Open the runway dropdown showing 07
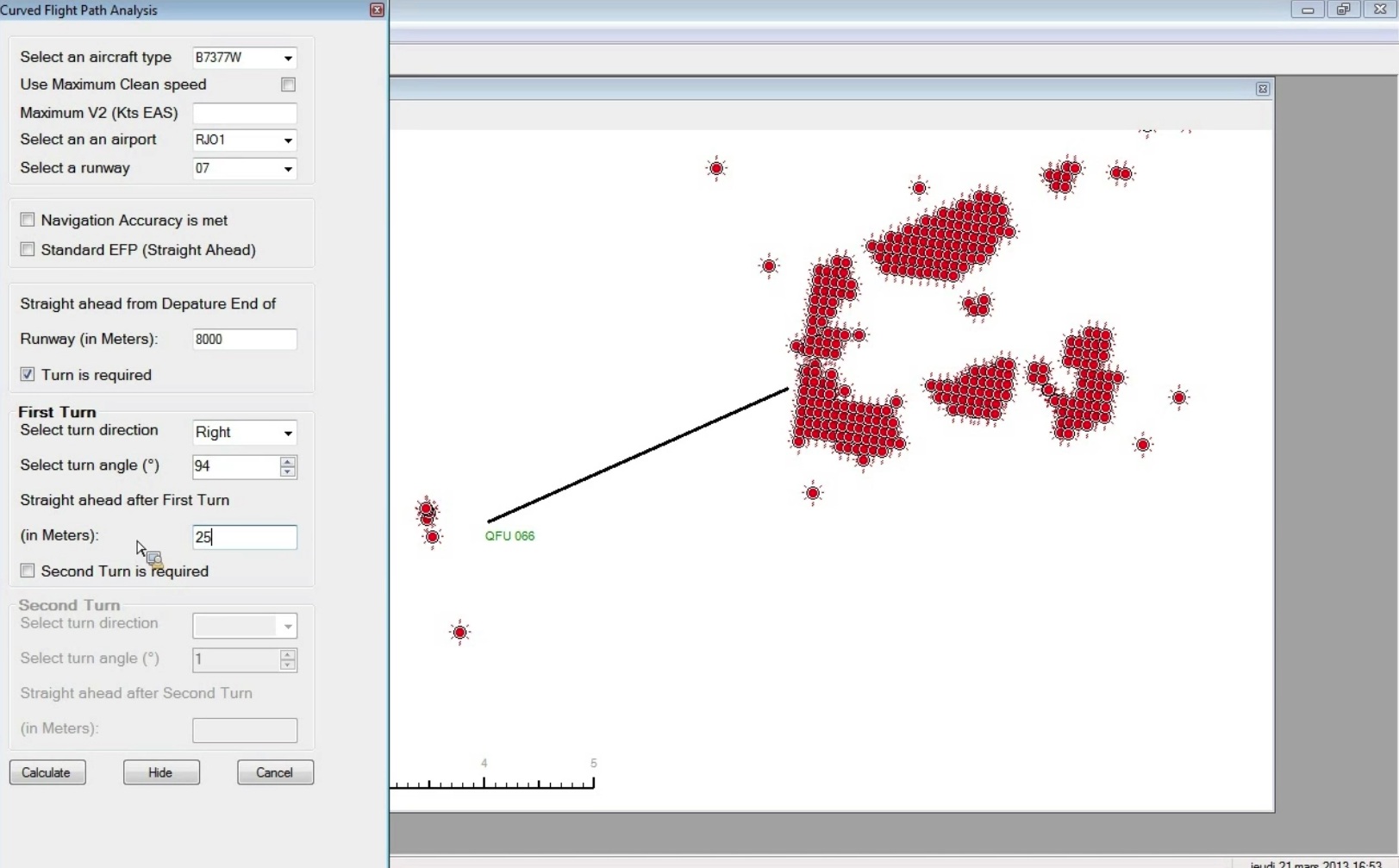 pyautogui.click(x=288, y=169)
